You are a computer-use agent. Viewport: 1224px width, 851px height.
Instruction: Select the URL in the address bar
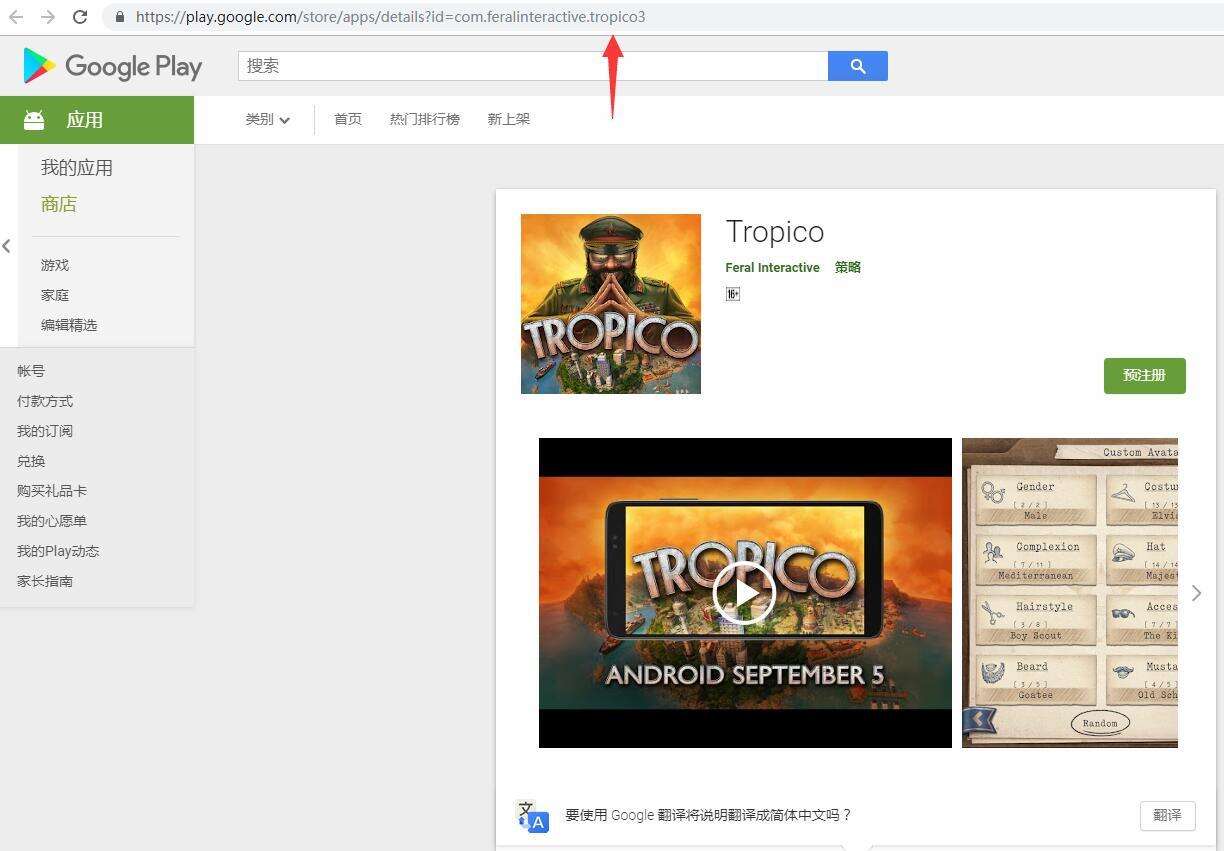click(x=391, y=17)
